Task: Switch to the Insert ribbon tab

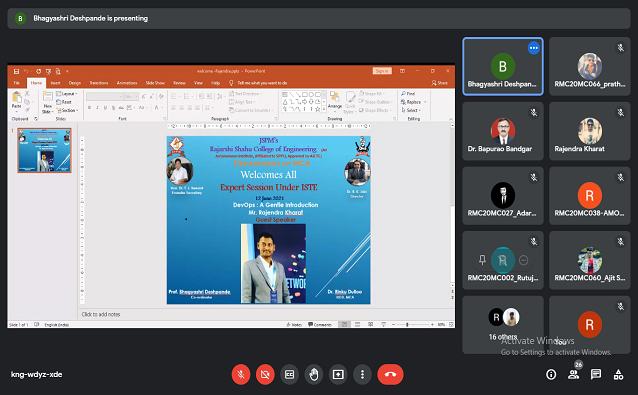Action: [55, 83]
